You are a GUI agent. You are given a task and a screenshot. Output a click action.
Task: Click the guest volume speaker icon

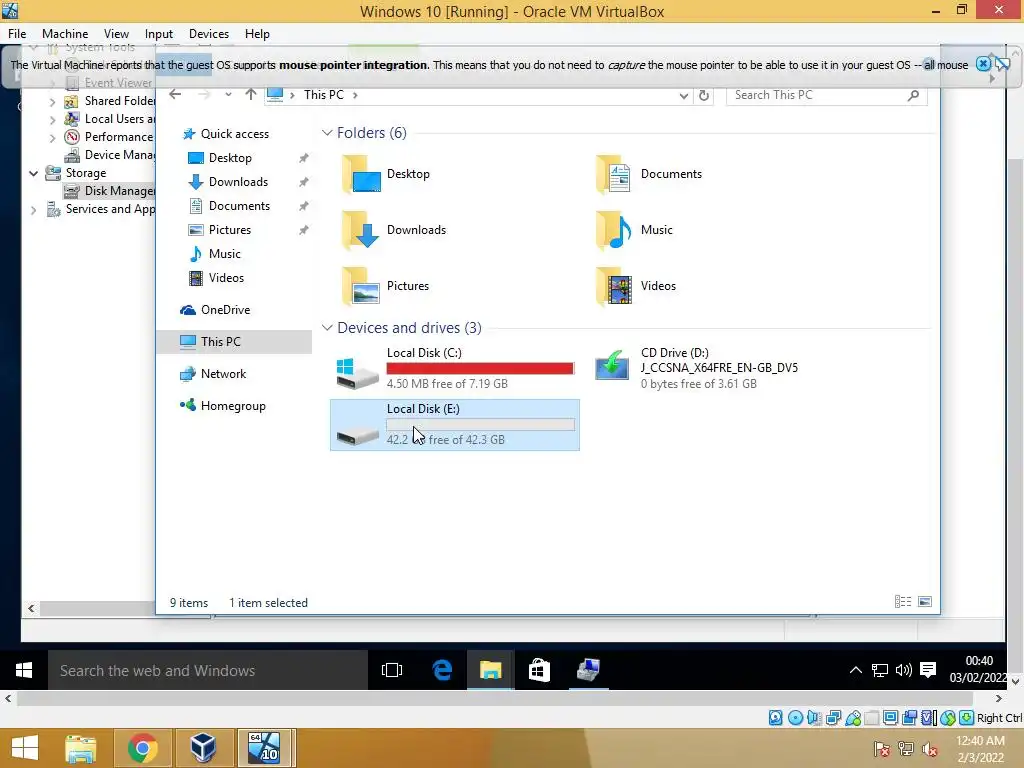tap(904, 669)
